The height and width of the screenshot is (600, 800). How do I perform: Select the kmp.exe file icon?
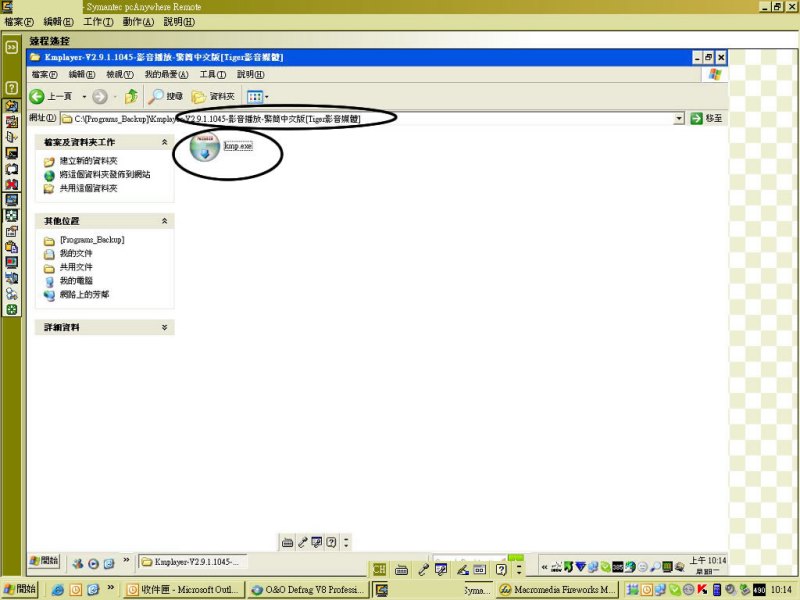coord(205,146)
